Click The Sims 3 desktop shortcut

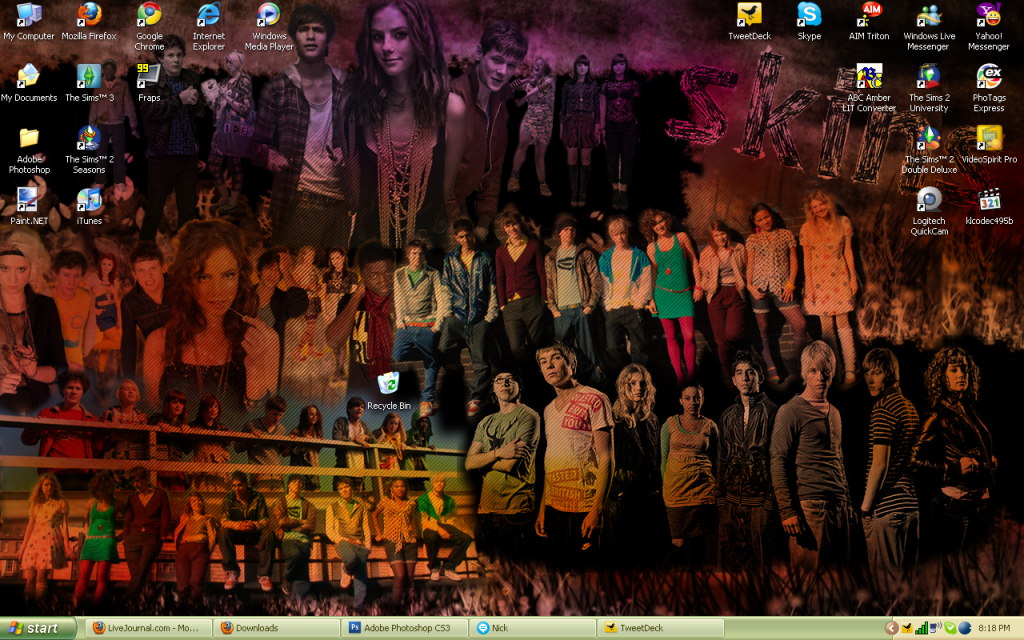click(x=89, y=83)
